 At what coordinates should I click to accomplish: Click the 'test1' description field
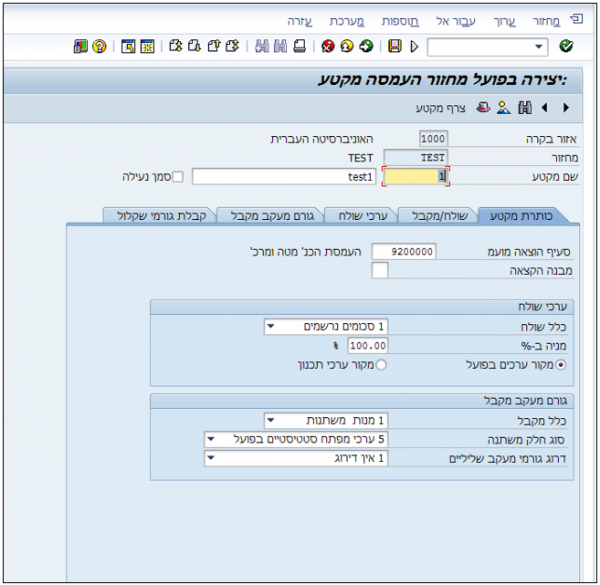[284, 176]
